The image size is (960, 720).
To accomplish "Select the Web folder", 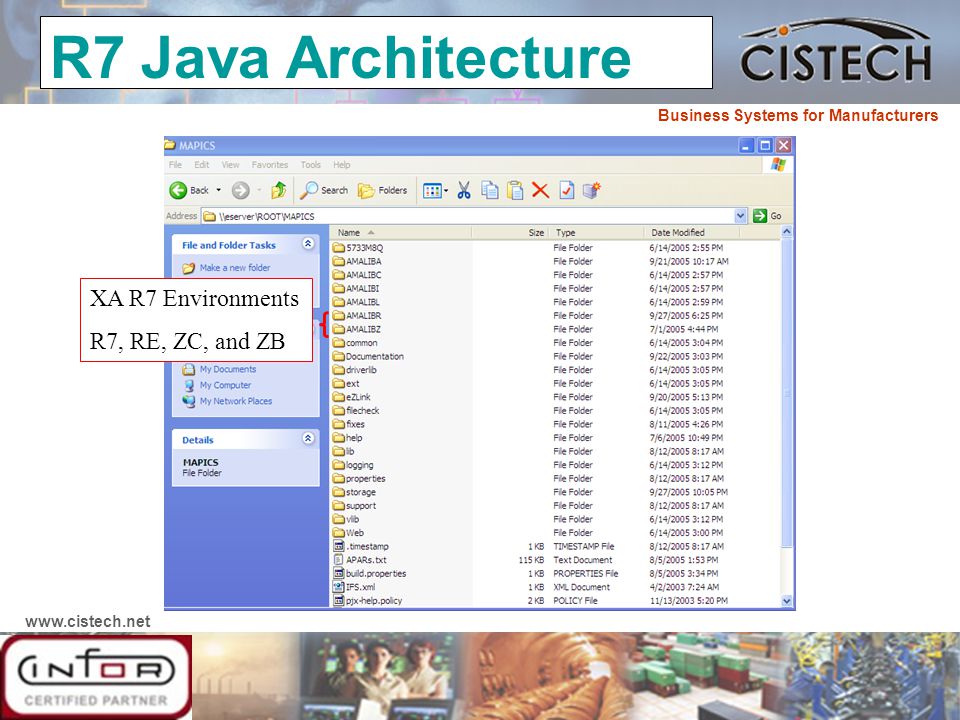I will pyautogui.click(x=348, y=533).
